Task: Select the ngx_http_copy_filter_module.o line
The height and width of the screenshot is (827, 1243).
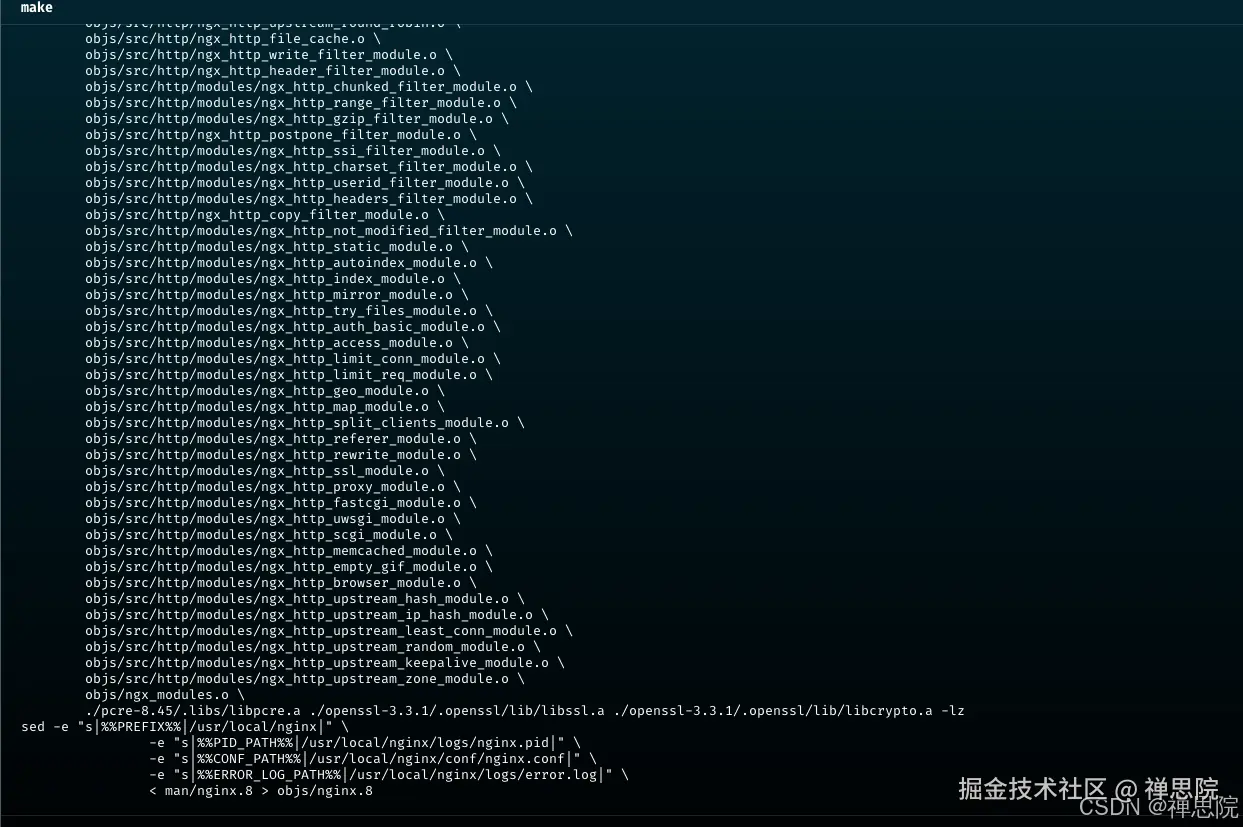Action: [x=264, y=215]
